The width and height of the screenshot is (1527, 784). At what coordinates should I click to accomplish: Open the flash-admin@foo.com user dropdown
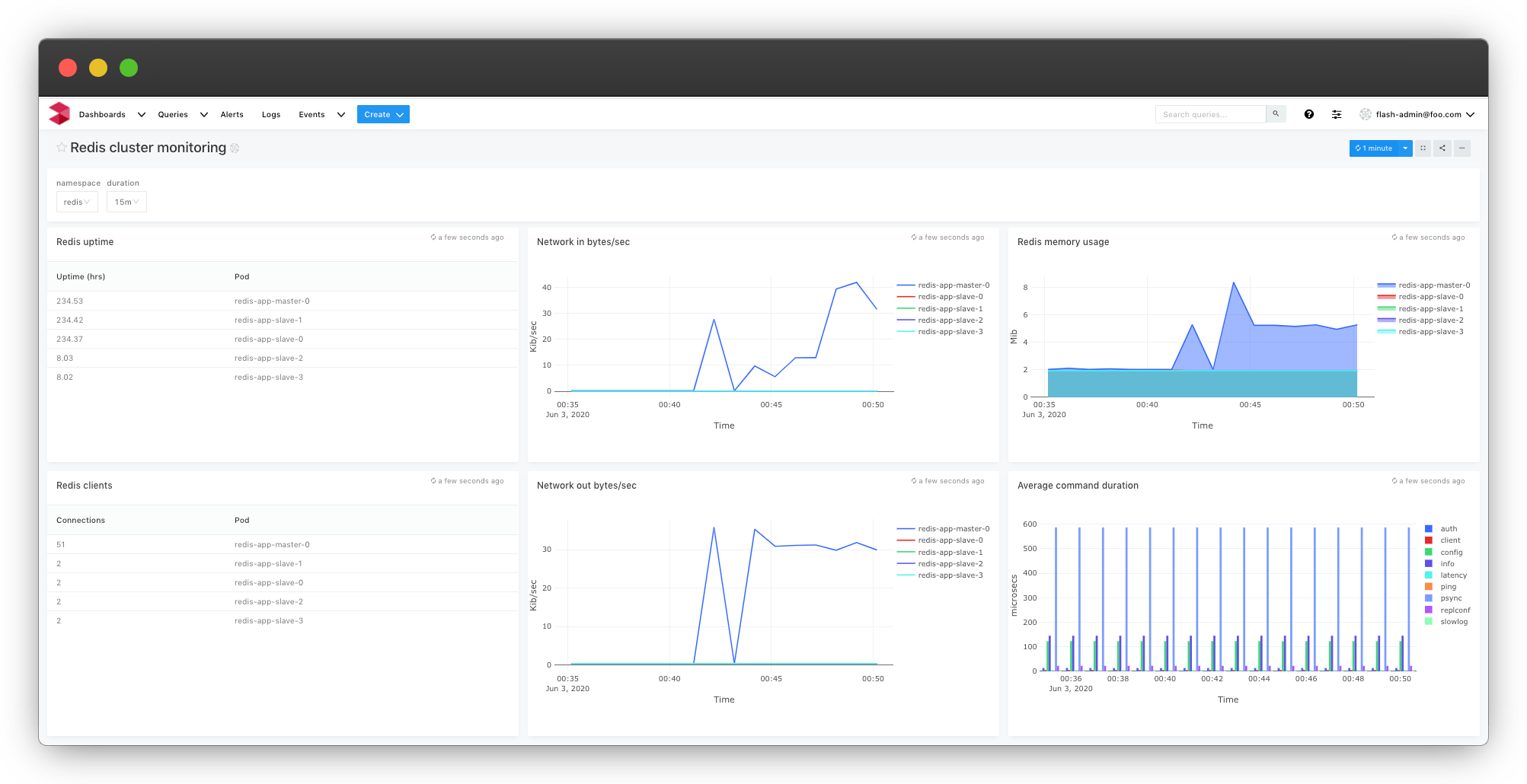(1417, 114)
